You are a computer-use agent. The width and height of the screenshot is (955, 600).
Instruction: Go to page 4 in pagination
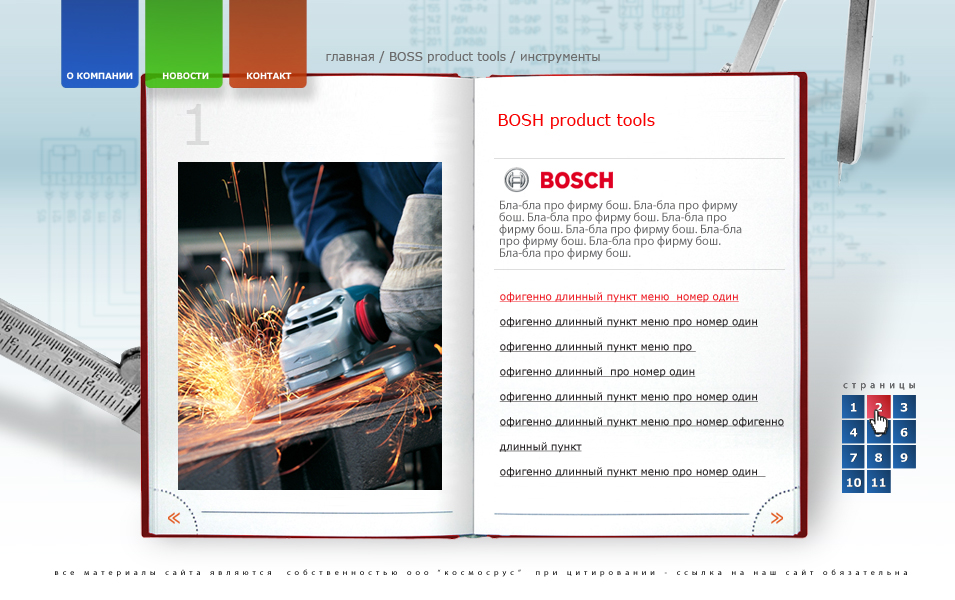click(x=853, y=432)
